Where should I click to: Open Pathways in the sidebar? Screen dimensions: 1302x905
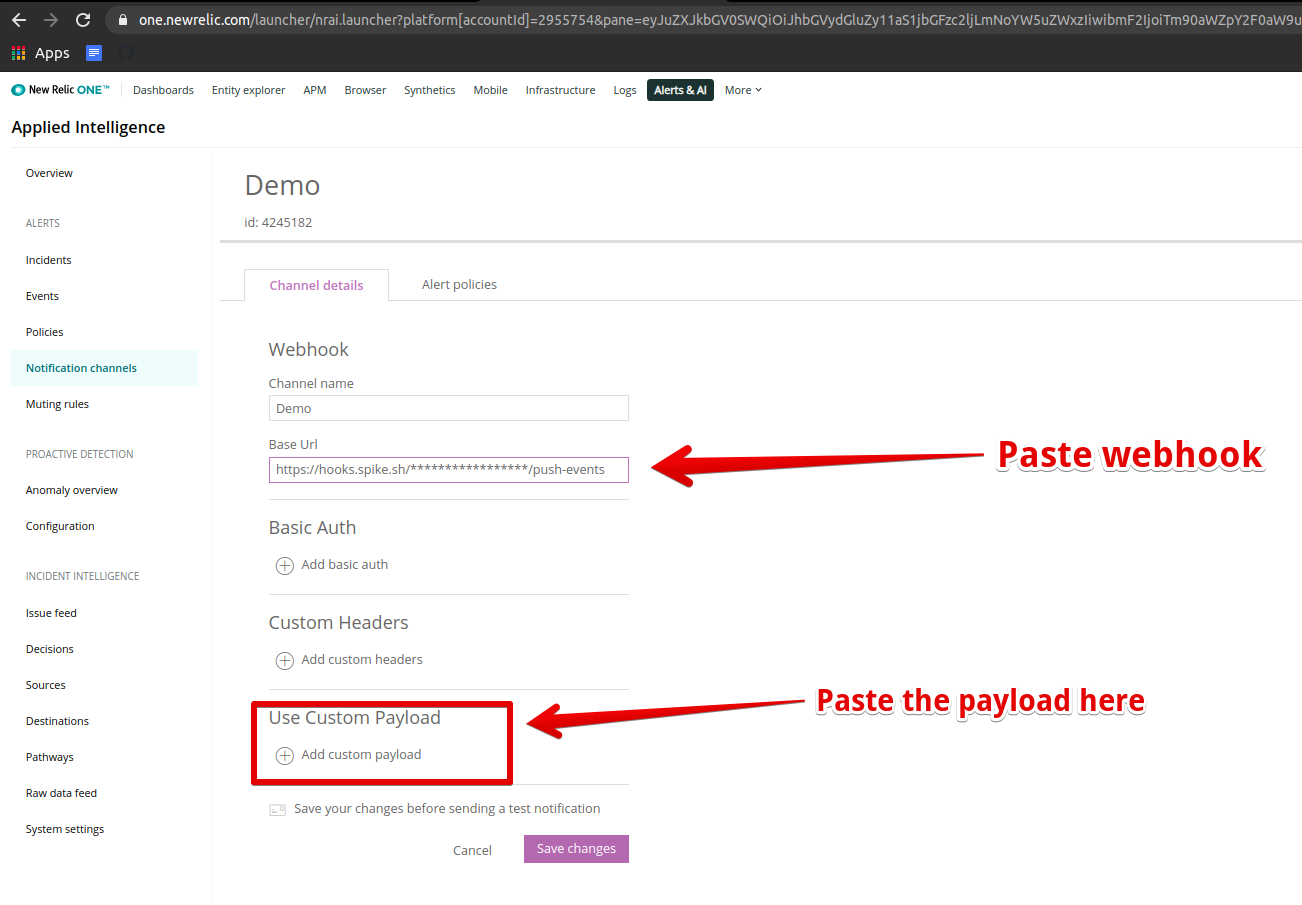point(50,757)
